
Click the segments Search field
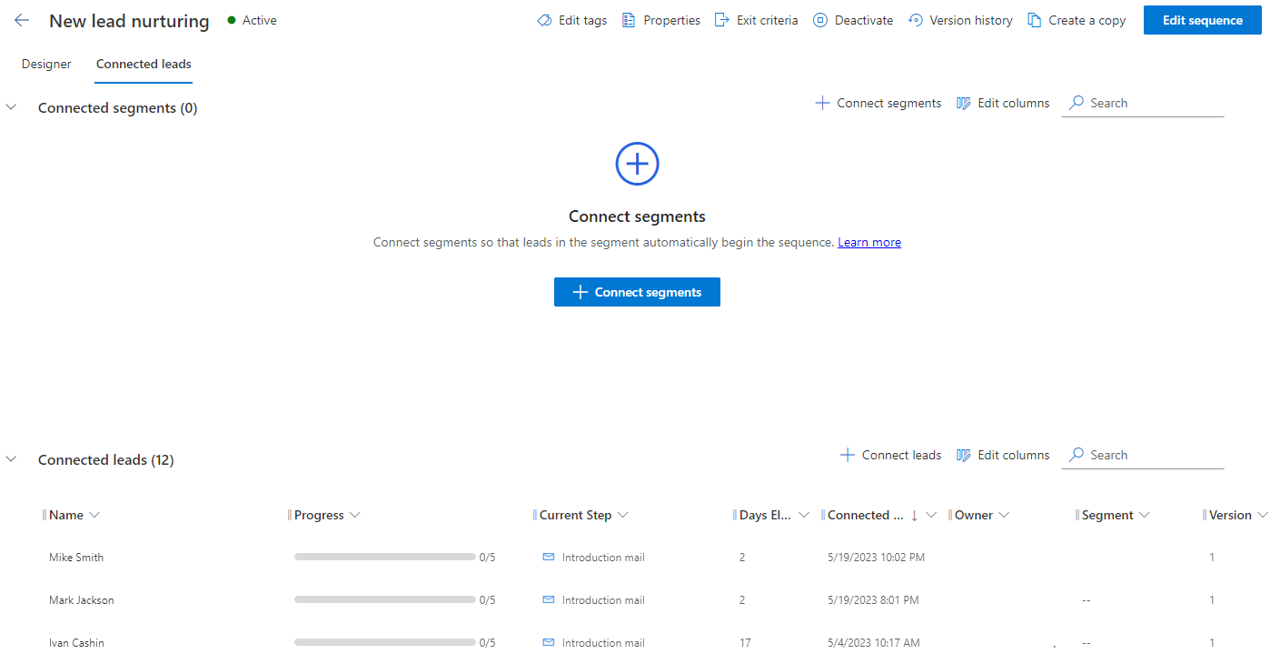coord(1143,103)
